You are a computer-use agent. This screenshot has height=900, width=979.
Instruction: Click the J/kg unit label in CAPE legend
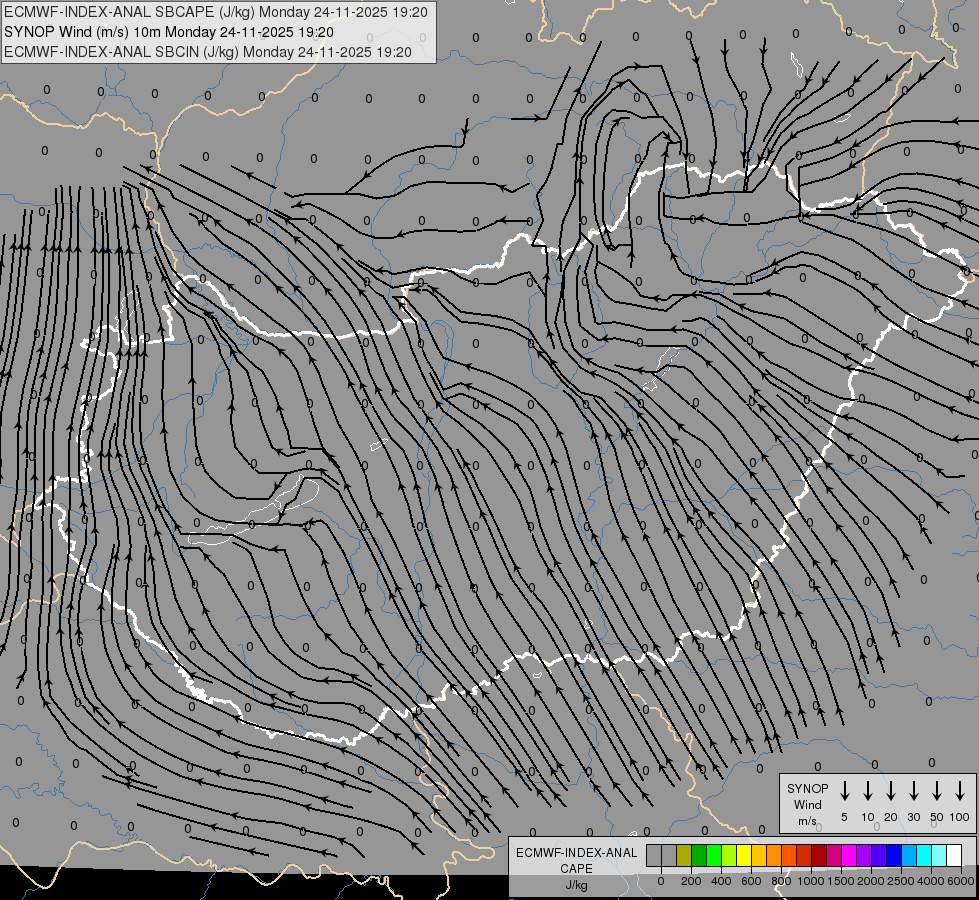(576, 885)
